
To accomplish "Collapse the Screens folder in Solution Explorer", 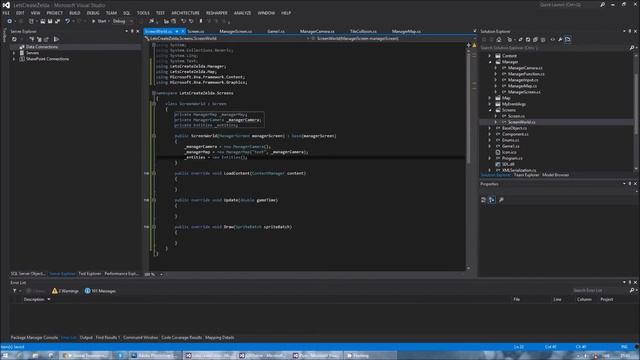I will (x=490, y=110).
